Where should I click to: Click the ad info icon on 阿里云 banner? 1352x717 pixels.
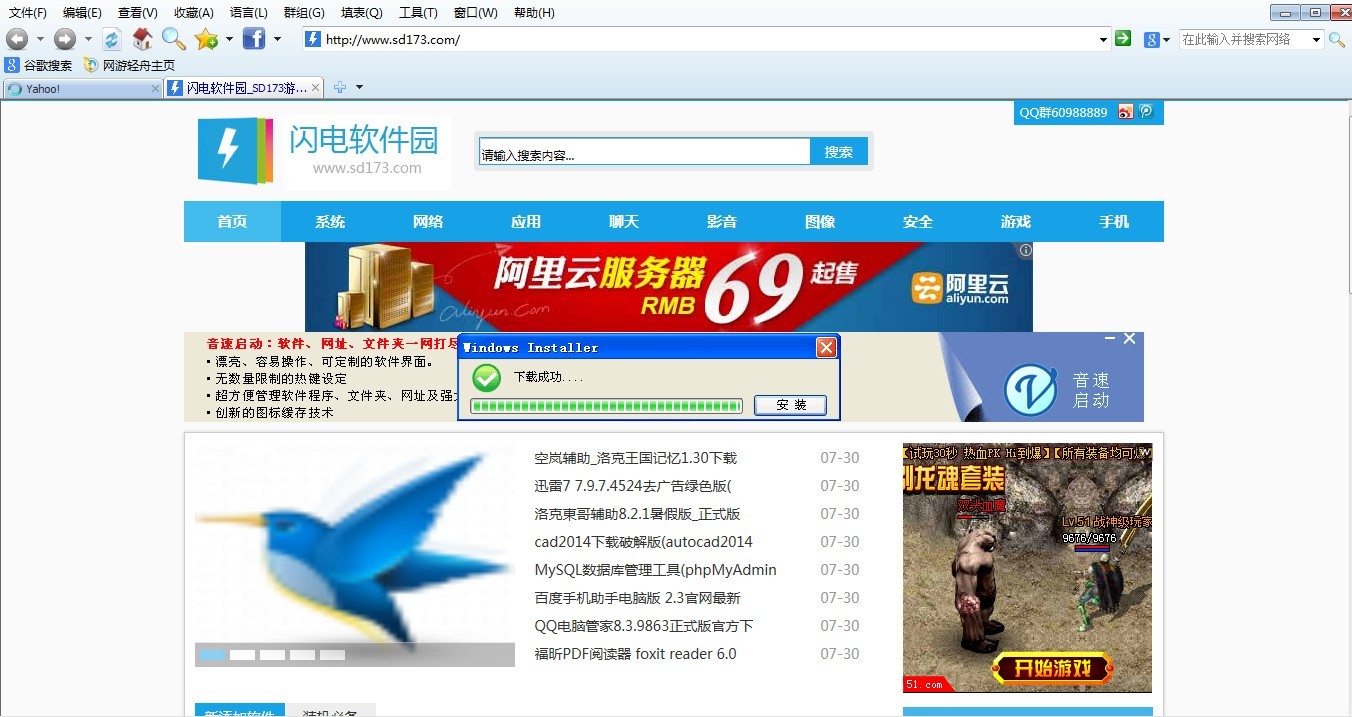point(1025,250)
